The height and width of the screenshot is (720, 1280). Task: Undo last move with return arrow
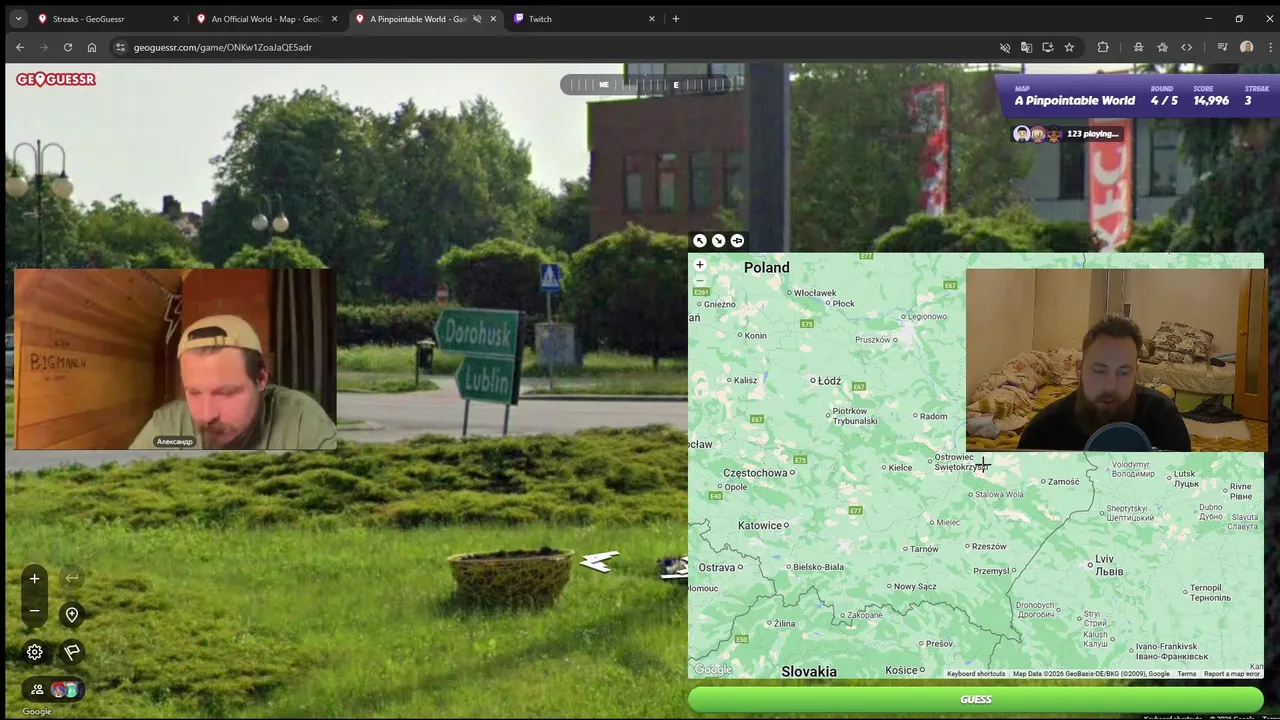[x=72, y=577]
